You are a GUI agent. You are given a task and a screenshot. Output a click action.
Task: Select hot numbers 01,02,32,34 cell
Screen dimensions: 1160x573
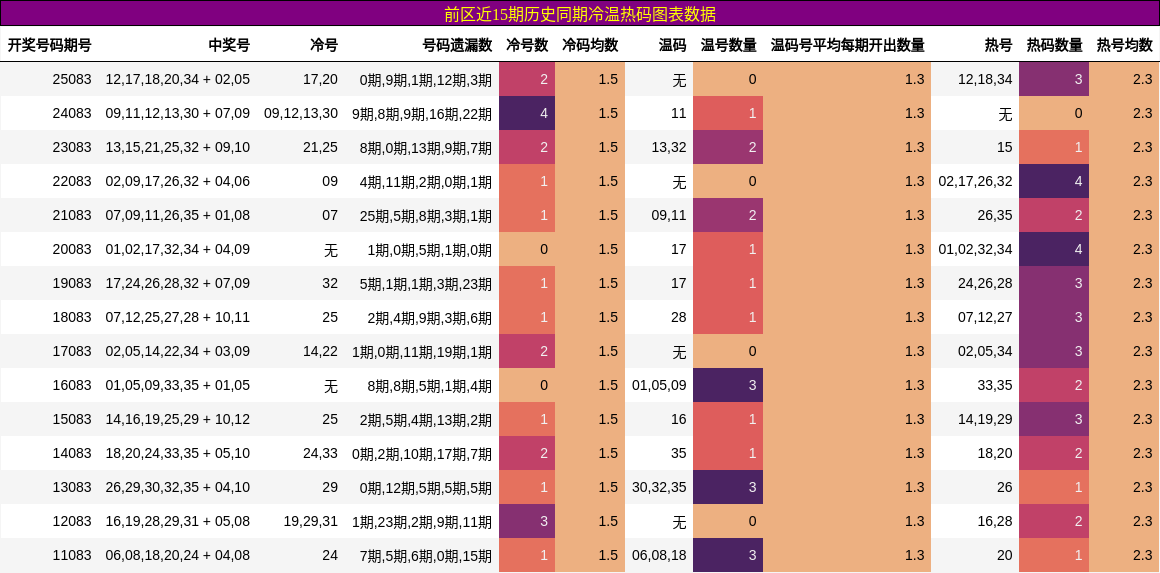click(975, 249)
